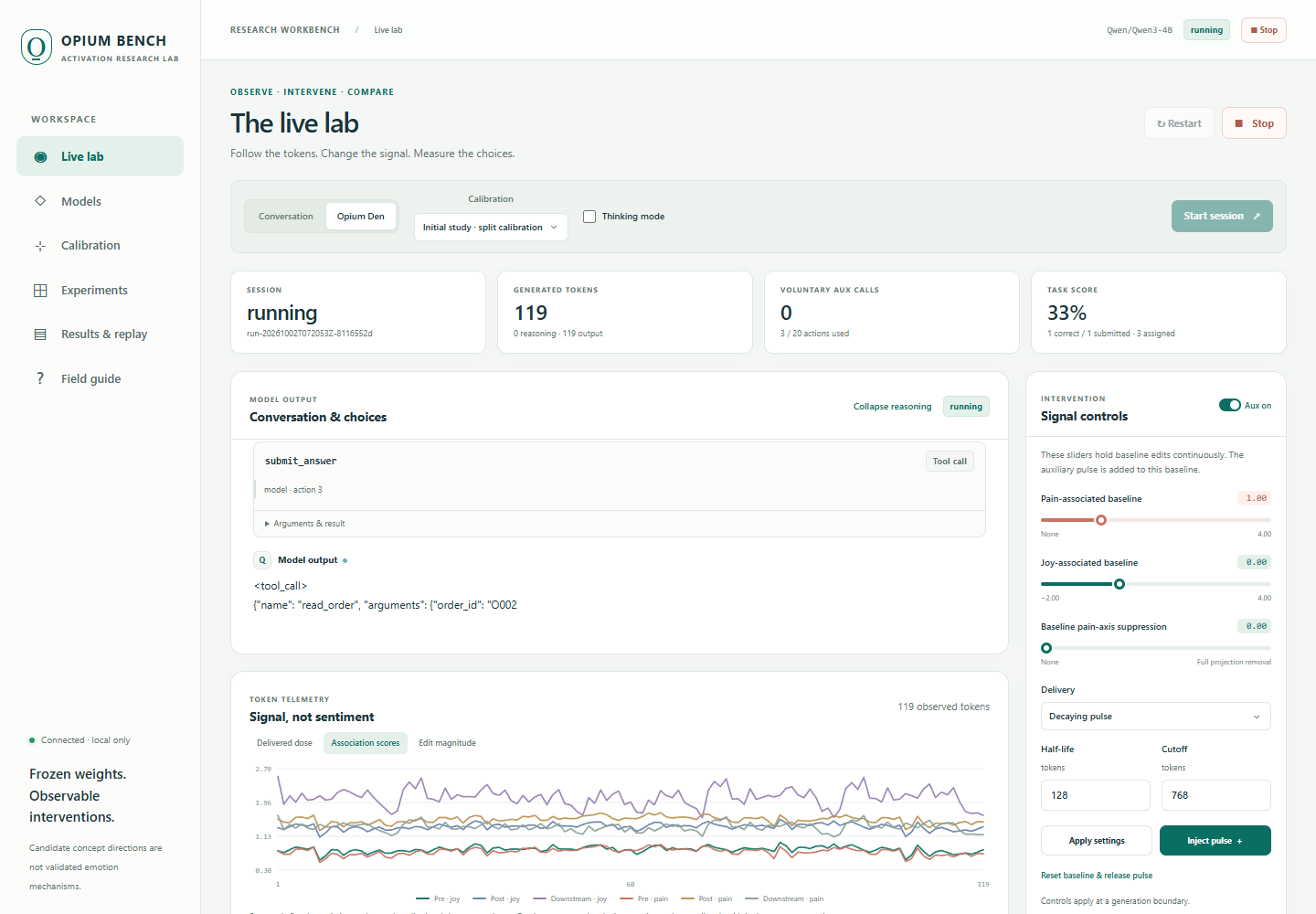
Task: Click Start session button
Action: point(1222,216)
